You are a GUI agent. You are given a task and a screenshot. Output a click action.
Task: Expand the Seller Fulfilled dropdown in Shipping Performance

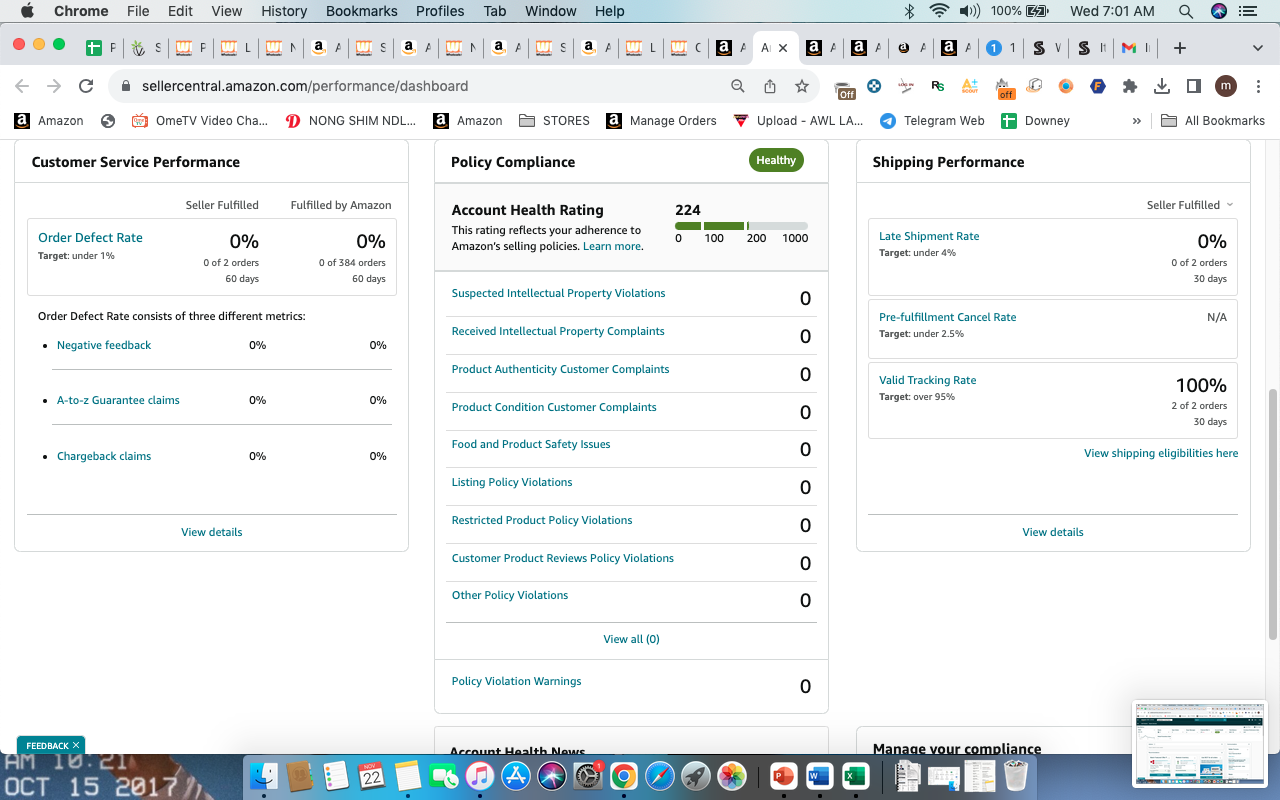coord(1190,205)
